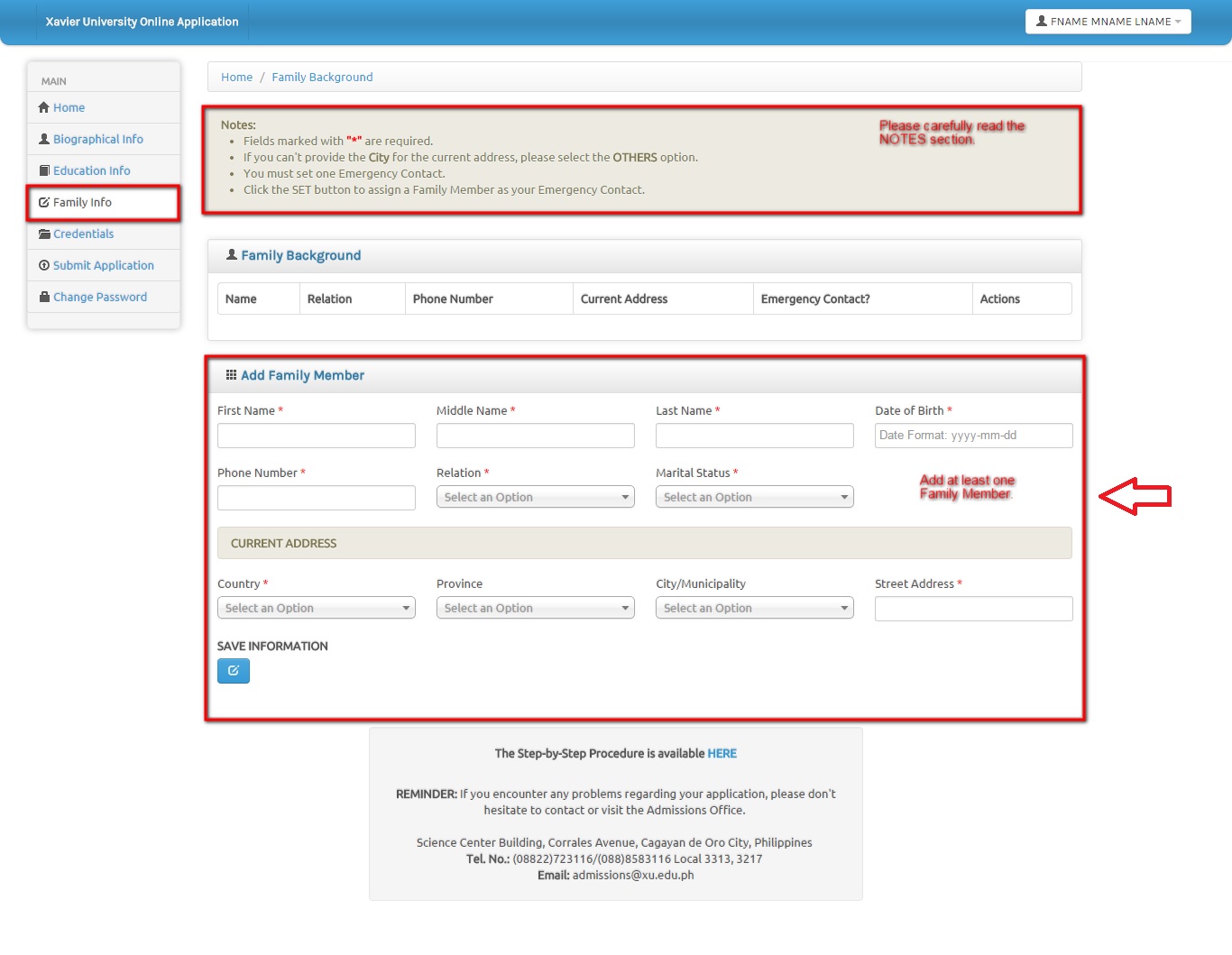Click the person icon beside Biographical Info
The width and height of the screenshot is (1232, 955).
coord(43,139)
